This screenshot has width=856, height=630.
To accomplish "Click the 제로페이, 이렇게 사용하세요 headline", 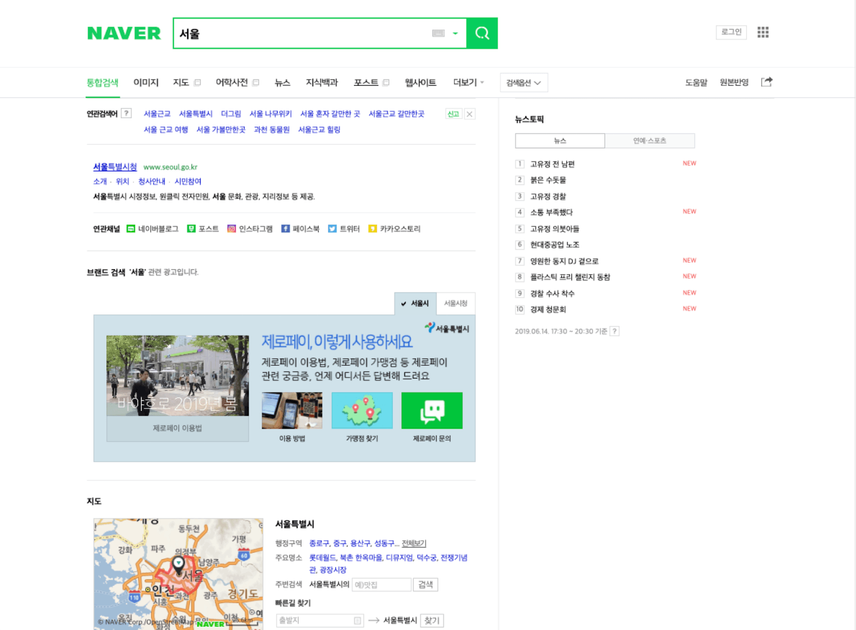I will pyautogui.click(x=337, y=342).
